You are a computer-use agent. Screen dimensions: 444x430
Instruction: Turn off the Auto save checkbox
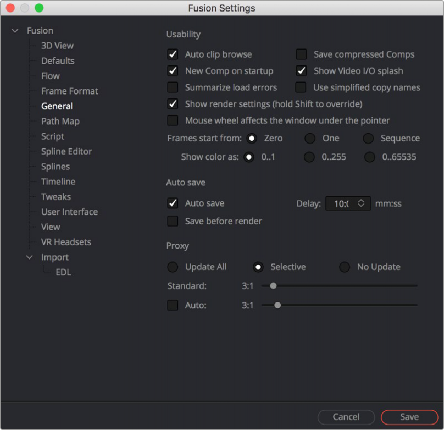[x=173, y=203]
